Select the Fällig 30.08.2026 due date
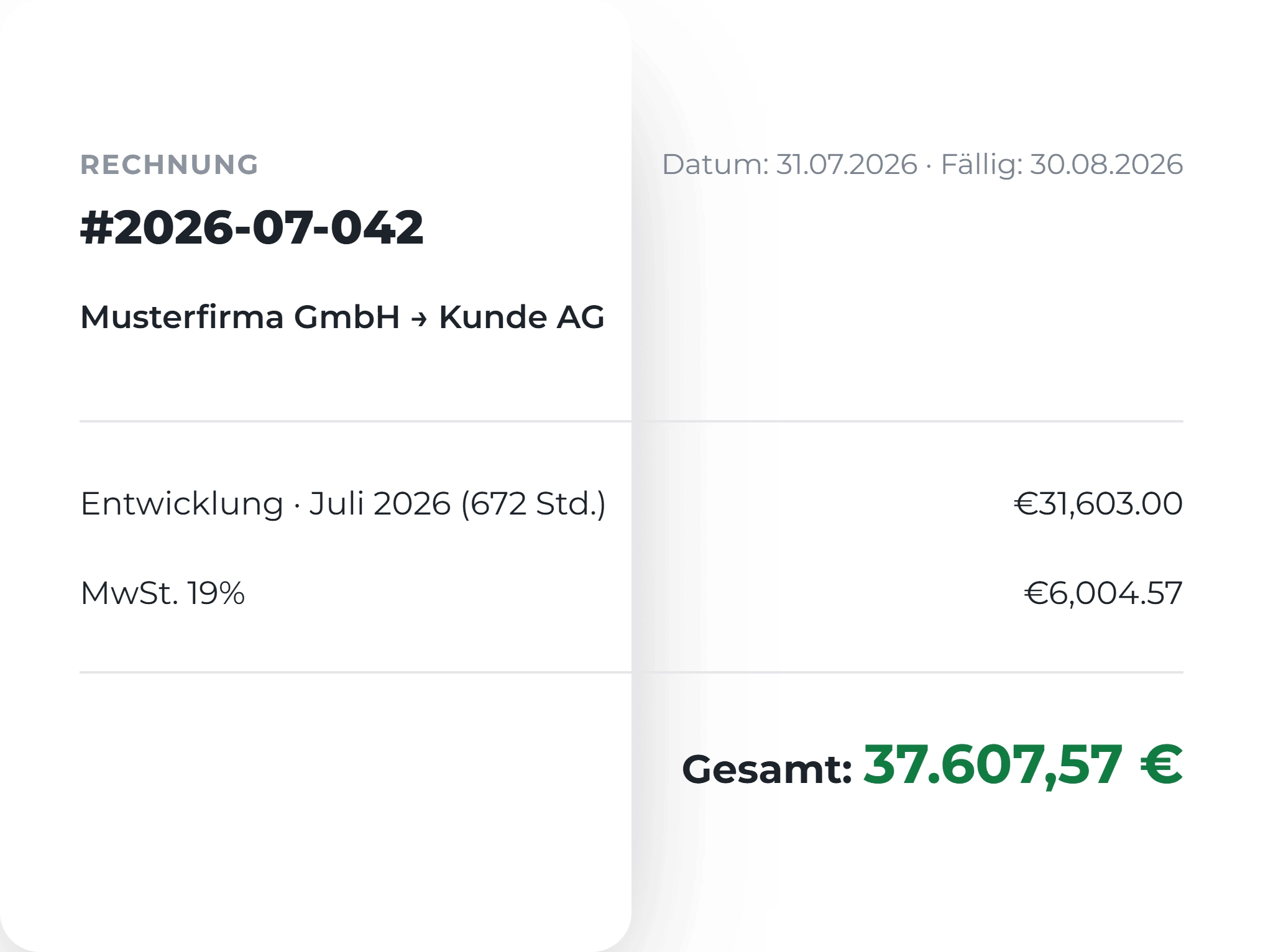 pos(1062,165)
